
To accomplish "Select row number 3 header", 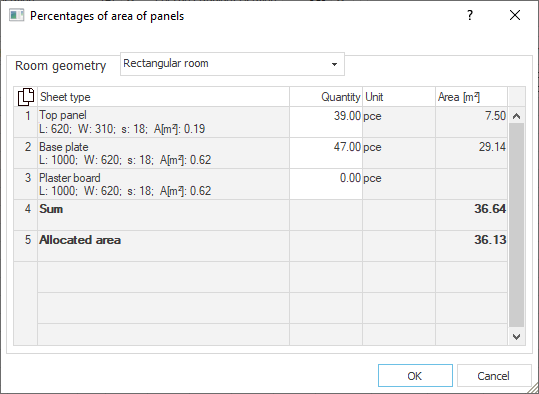I will tap(25, 184).
